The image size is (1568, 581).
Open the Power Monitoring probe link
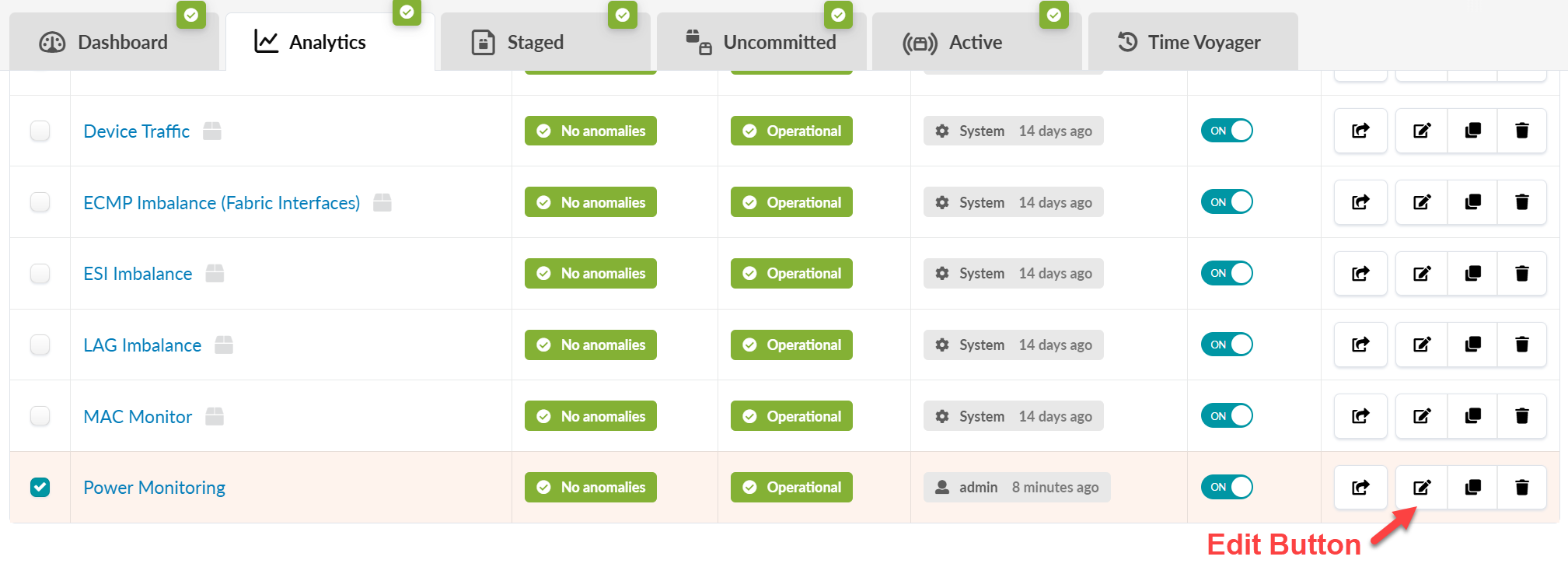point(154,488)
